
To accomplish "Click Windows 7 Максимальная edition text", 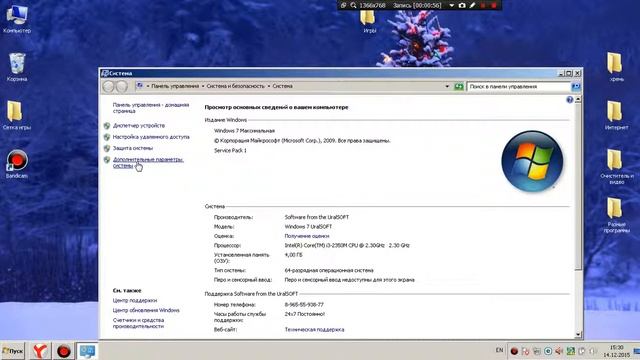I will click(244, 131).
